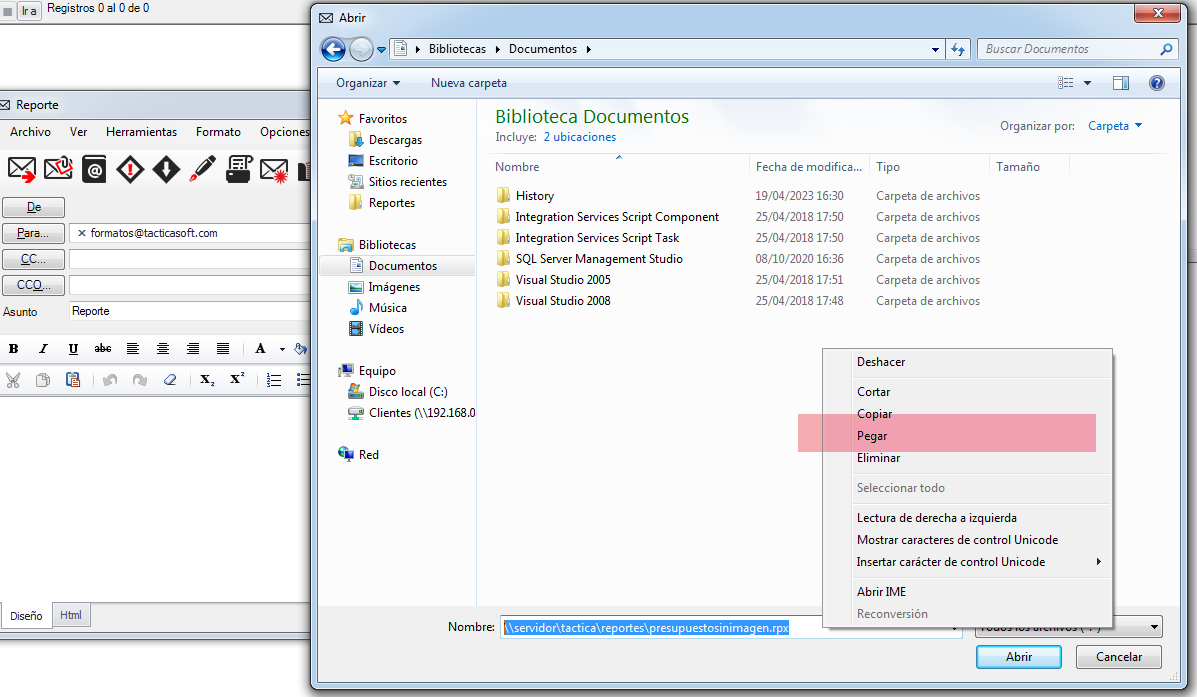Click the font color A icon

(x=260, y=349)
